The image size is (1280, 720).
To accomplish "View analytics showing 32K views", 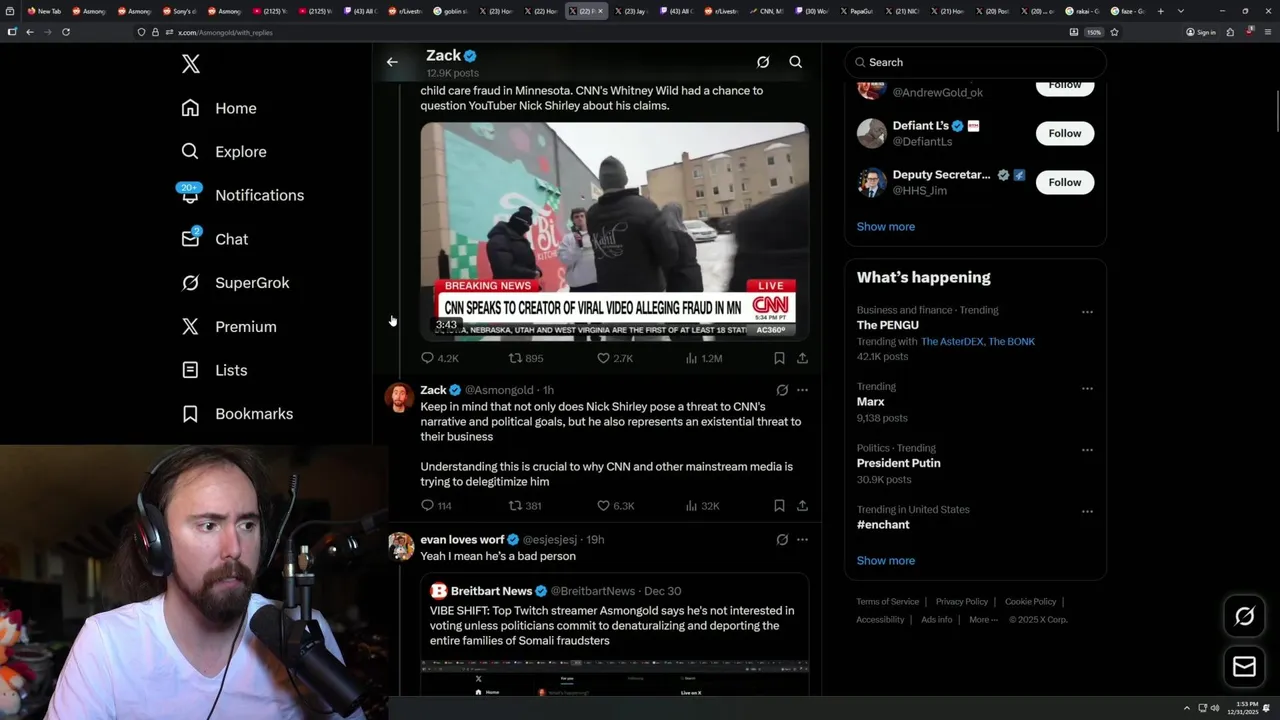I will [x=702, y=506].
